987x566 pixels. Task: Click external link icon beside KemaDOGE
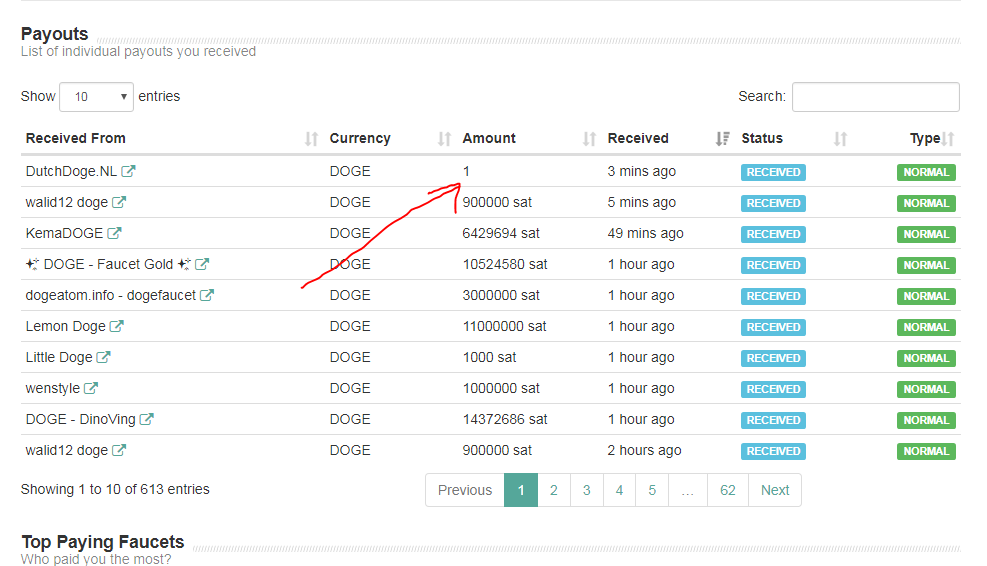click(x=114, y=233)
